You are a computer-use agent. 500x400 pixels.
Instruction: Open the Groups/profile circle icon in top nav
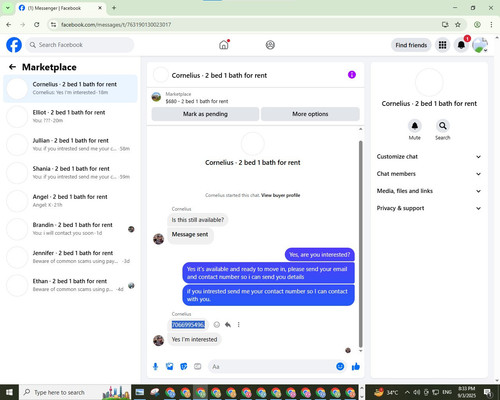(x=270, y=45)
